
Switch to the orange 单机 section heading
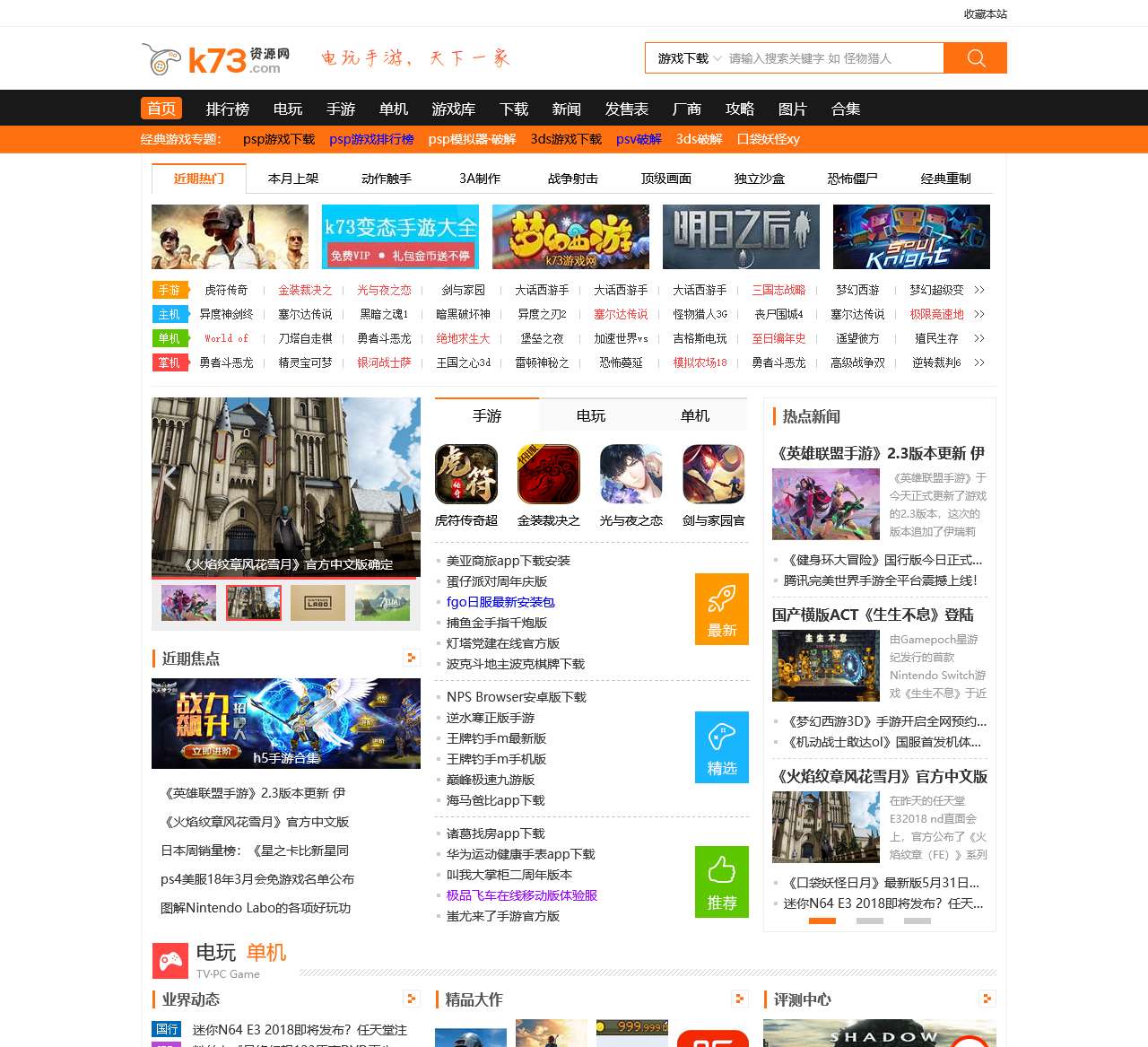[266, 953]
